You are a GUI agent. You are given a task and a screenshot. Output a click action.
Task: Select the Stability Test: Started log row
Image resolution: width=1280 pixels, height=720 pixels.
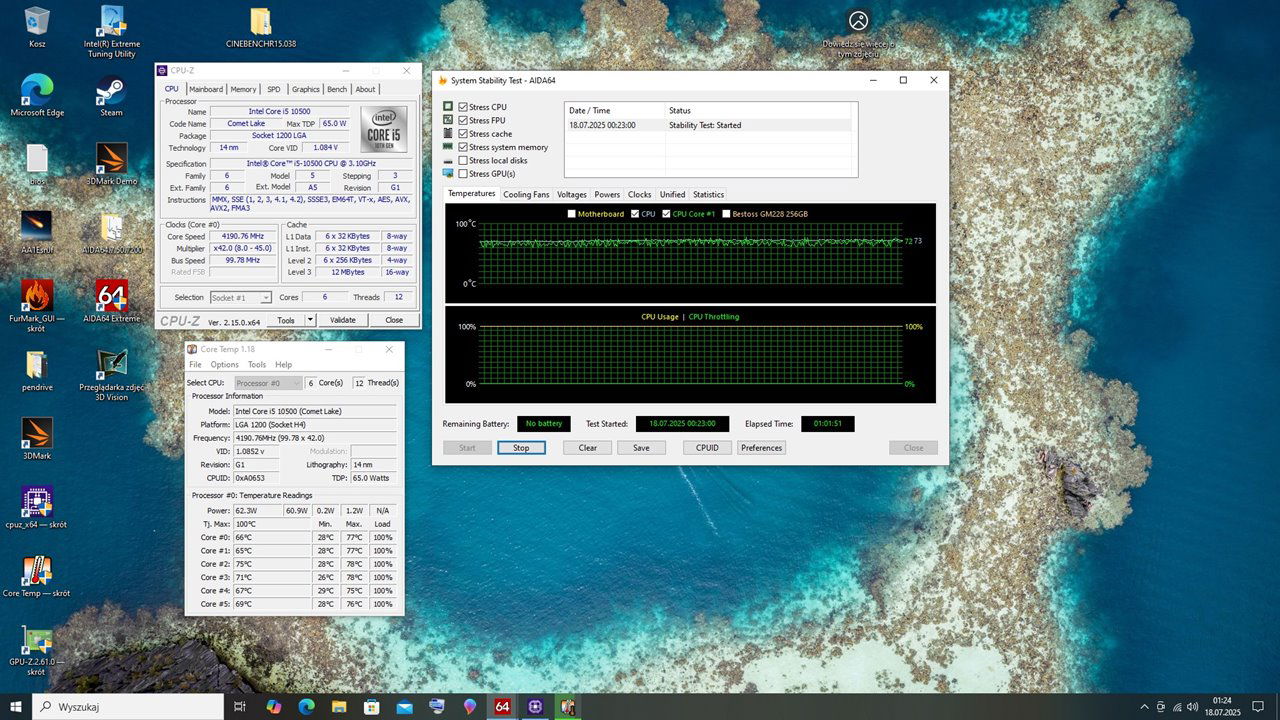[710, 125]
